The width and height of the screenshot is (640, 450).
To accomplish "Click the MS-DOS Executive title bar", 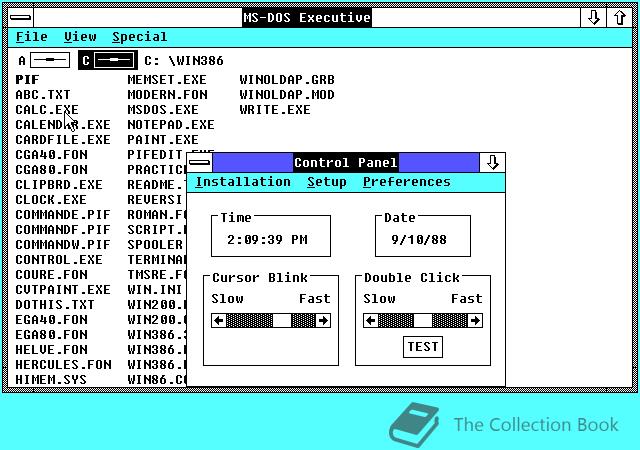I will [x=307, y=18].
